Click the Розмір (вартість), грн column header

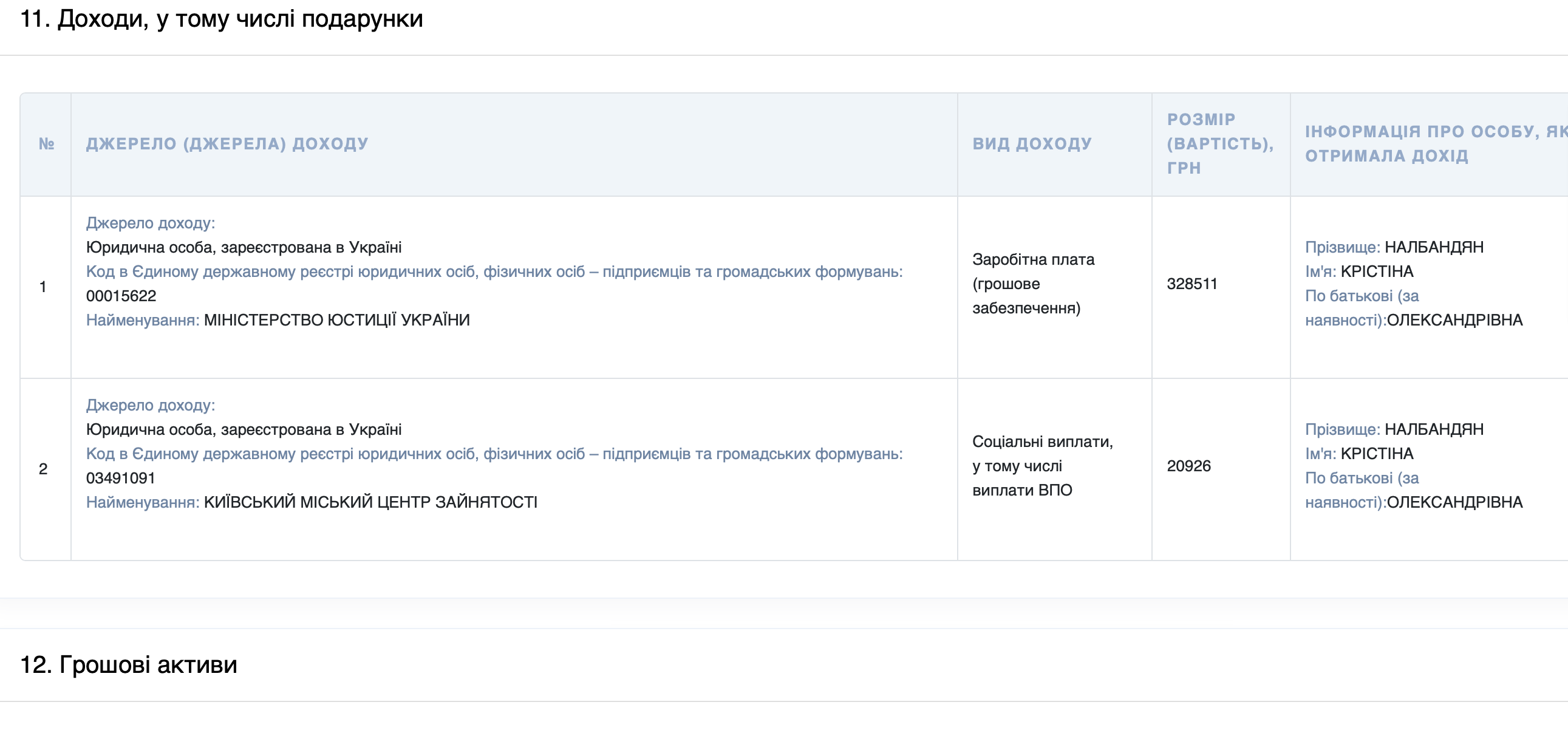pos(1219,144)
